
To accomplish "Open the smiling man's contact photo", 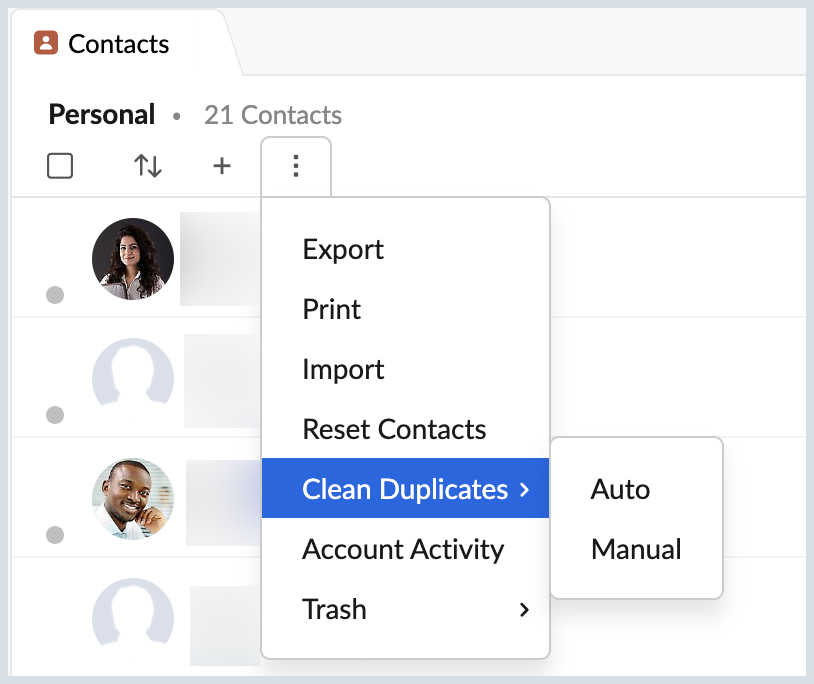I will click(x=133, y=499).
